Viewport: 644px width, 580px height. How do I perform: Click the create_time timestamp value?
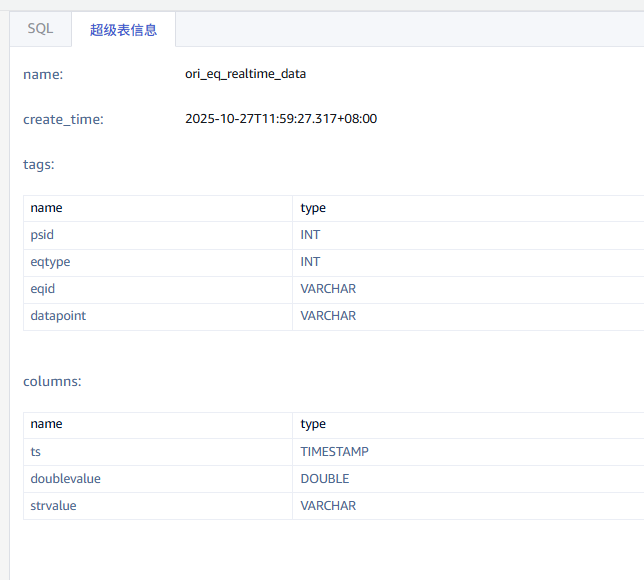coord(281,119)
